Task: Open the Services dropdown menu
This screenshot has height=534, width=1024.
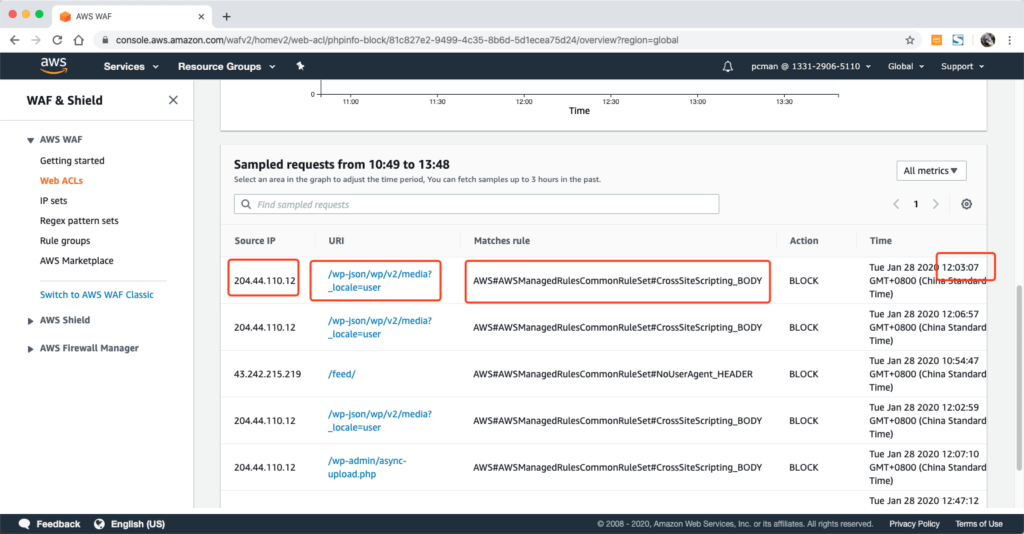Action: tap(131, 66)
